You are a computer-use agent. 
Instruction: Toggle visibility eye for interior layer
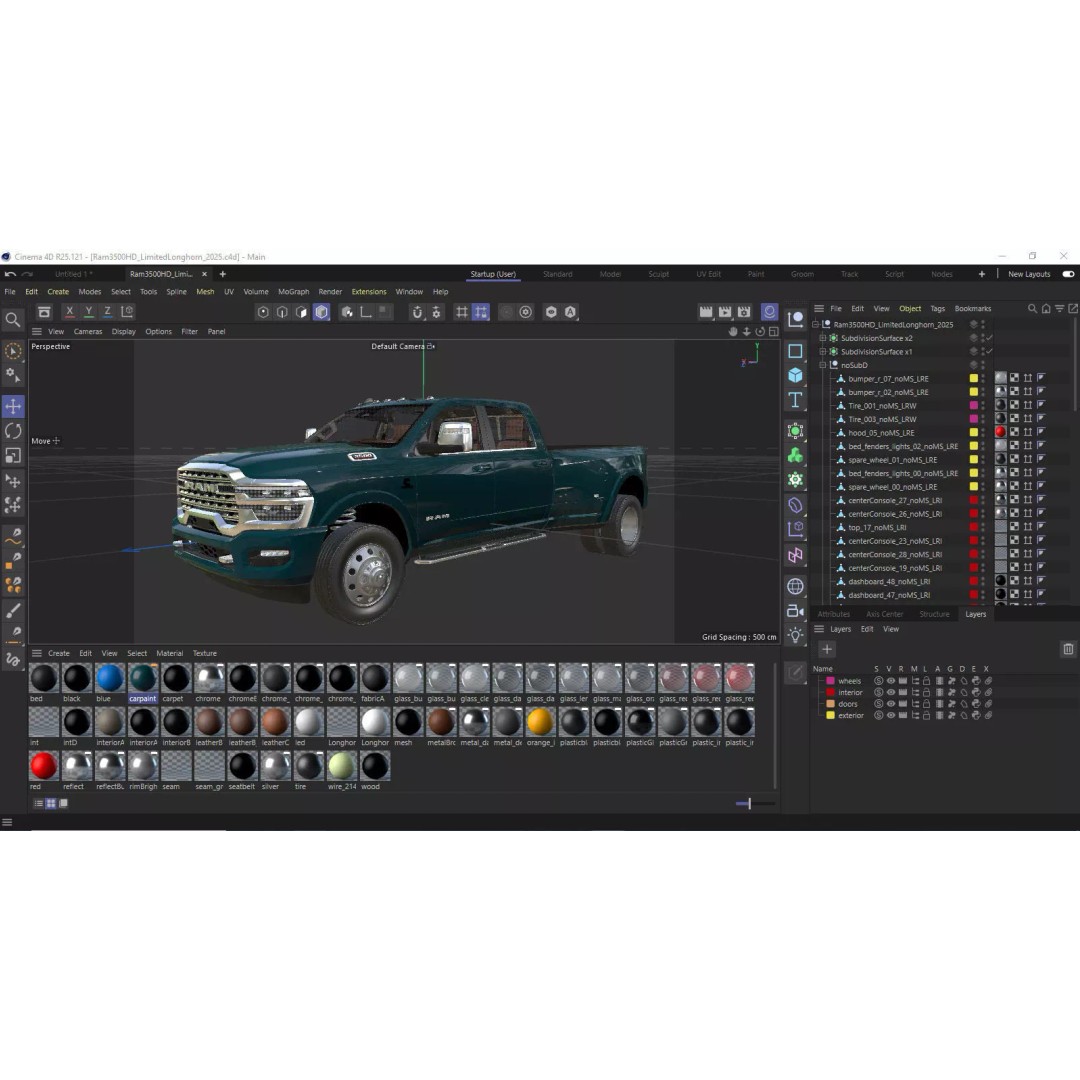pyautogui.click(x=891, y=692)
